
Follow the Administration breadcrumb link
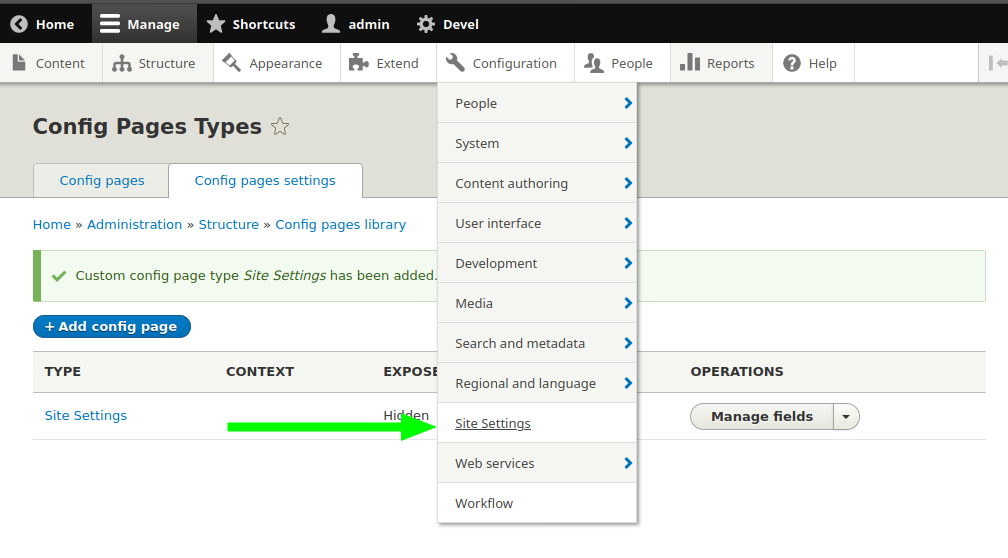[x=134, y=224]
